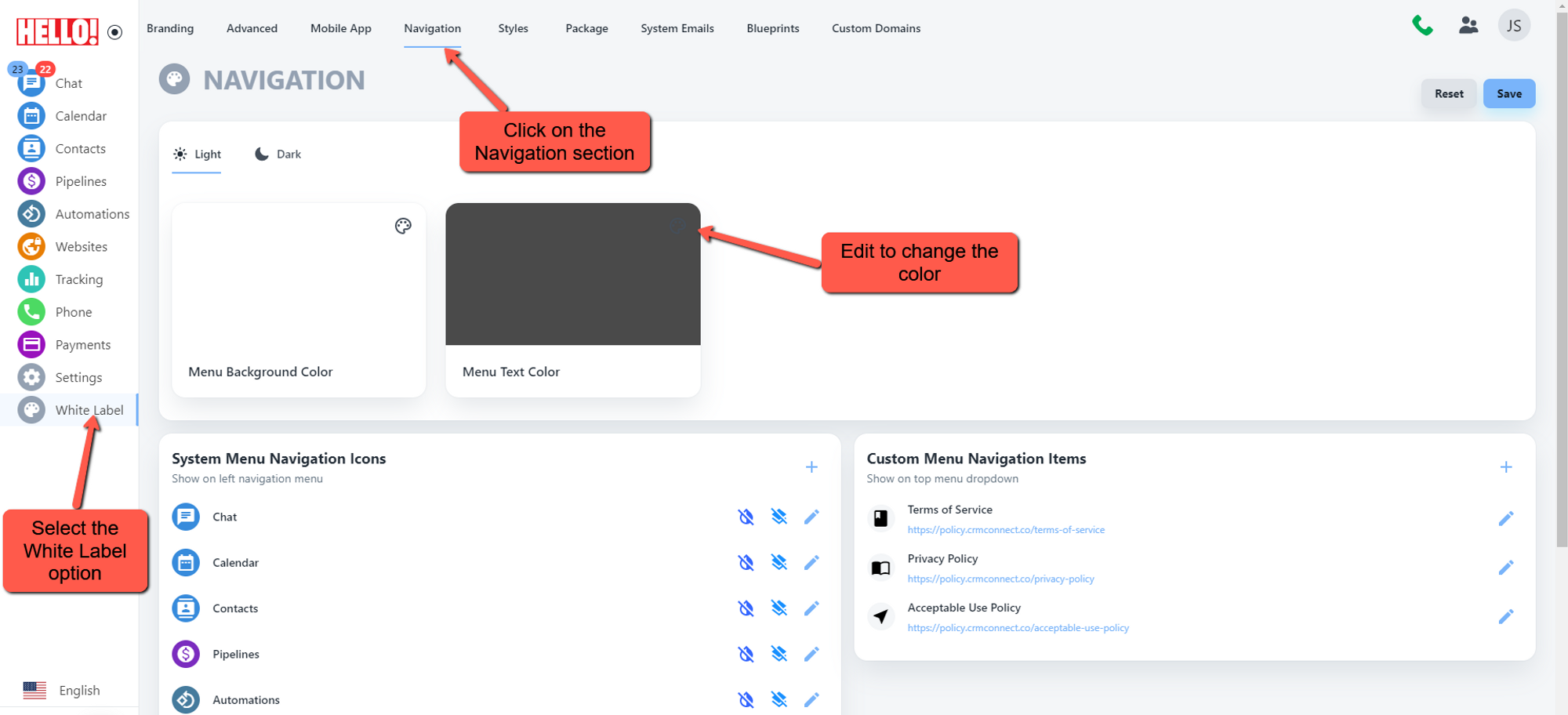Switch to Dark theme mode
Image resolution: width=1568 pixels, height=715 pixels.
(278, 154)
